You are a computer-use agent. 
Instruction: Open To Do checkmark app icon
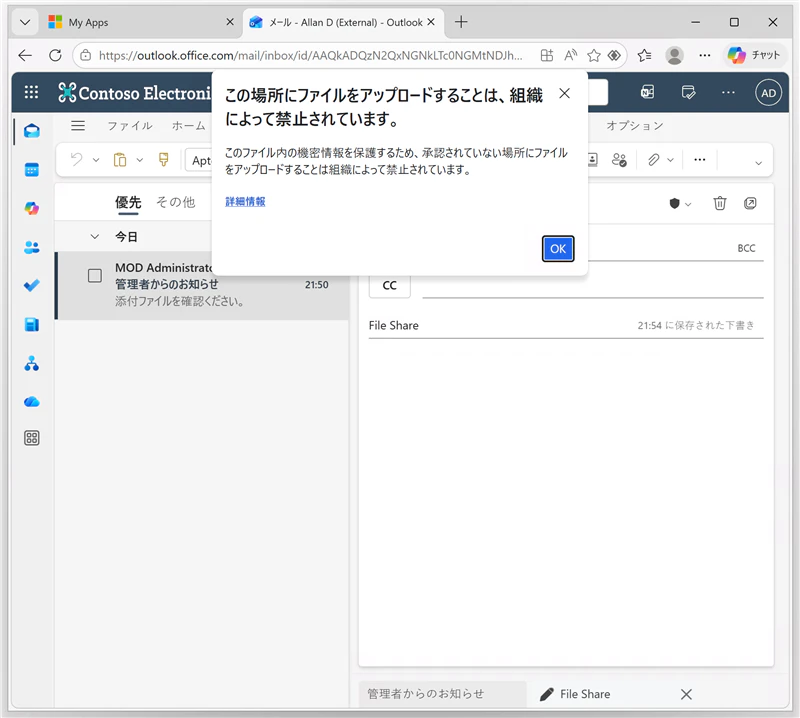pos(32,286)
